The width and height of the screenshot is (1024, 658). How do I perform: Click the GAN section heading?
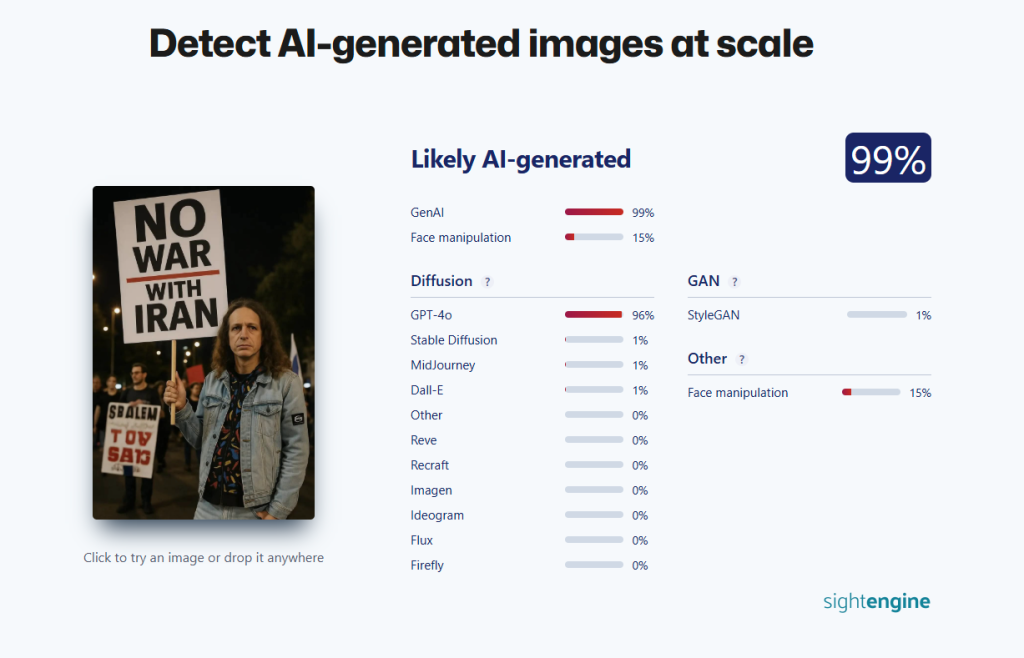tap(703, 281)
